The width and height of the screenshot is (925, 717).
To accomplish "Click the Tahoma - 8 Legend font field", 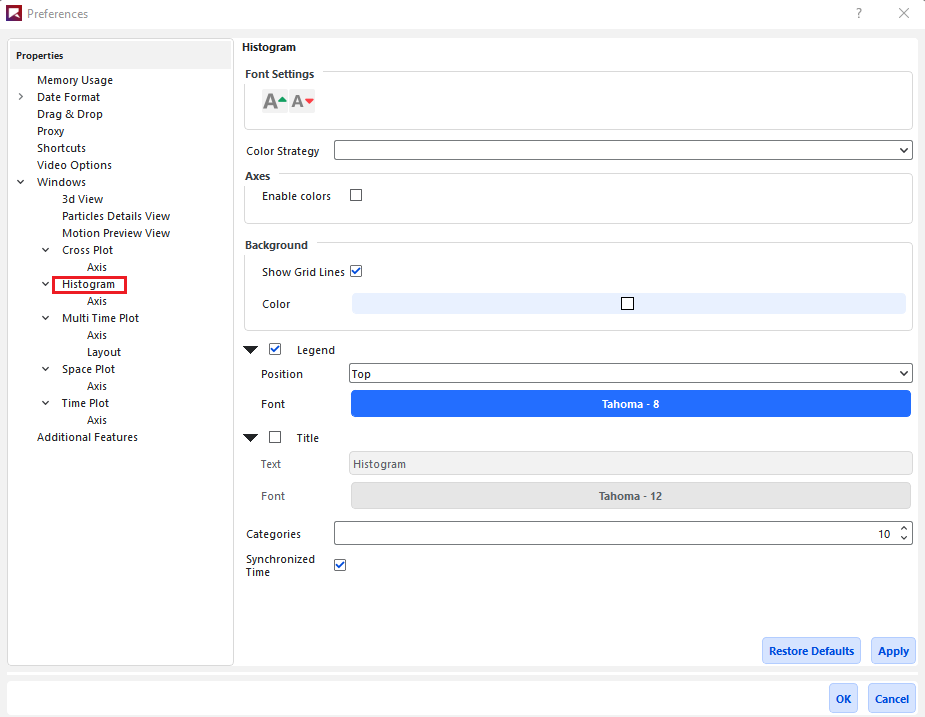I will pyautogui.click(x=630, y=403).
